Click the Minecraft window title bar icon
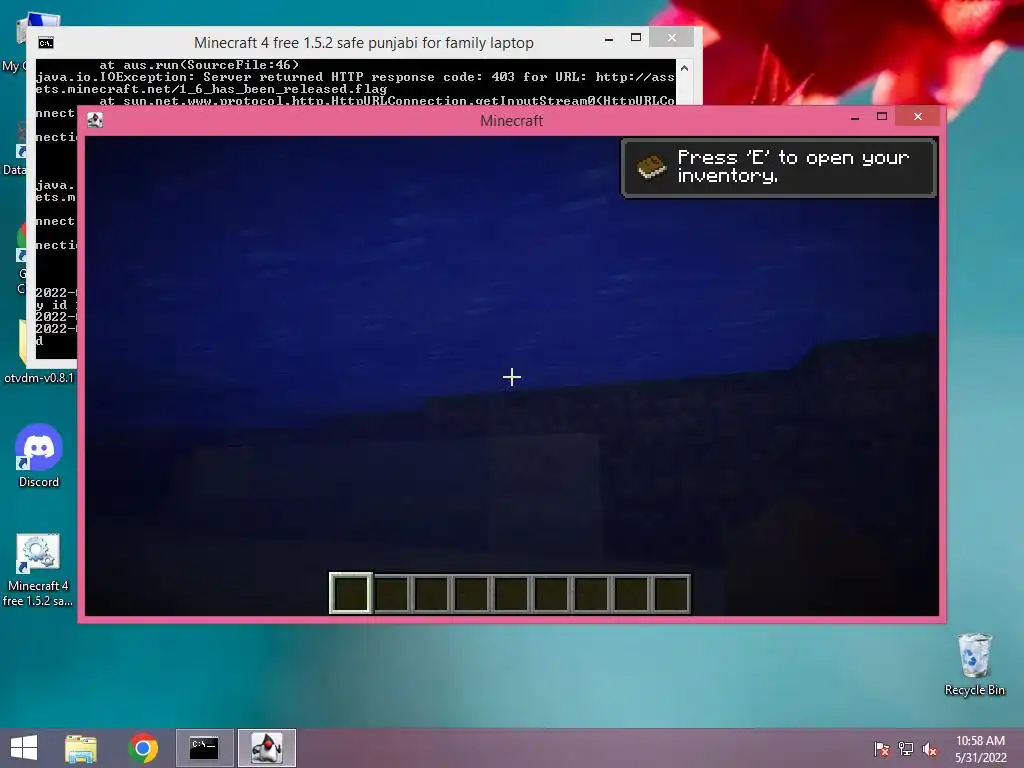The image size is (1024, 768). tap(95, 120)
